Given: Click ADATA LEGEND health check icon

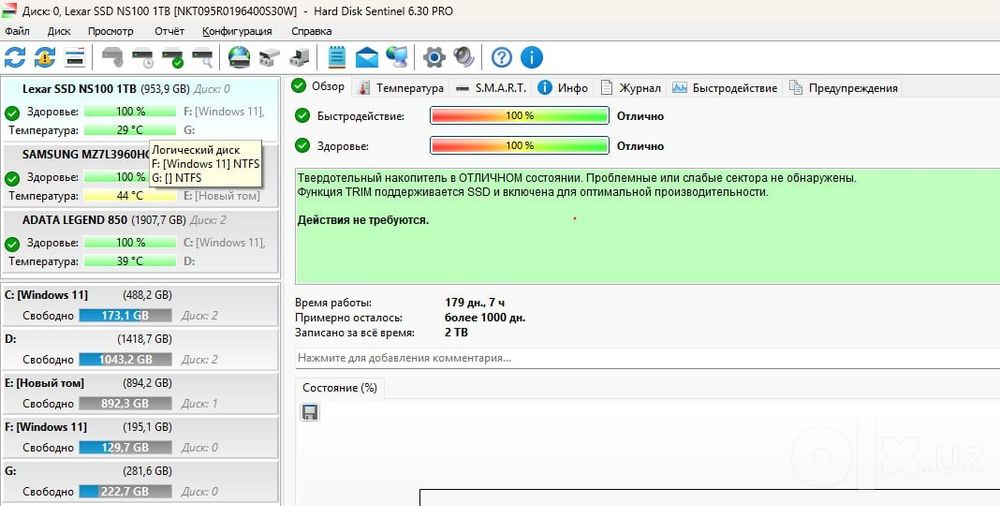Looking at the screenshot, I should click(x=12, y=244).
